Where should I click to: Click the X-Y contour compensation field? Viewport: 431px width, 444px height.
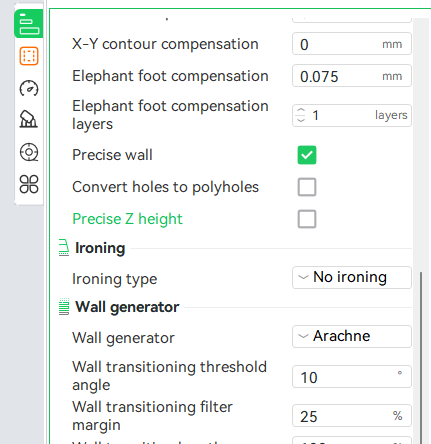click(x=352, y=44)
